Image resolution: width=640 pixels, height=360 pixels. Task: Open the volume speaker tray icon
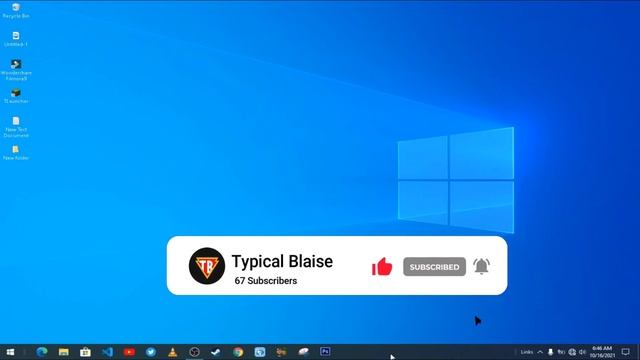582,352
